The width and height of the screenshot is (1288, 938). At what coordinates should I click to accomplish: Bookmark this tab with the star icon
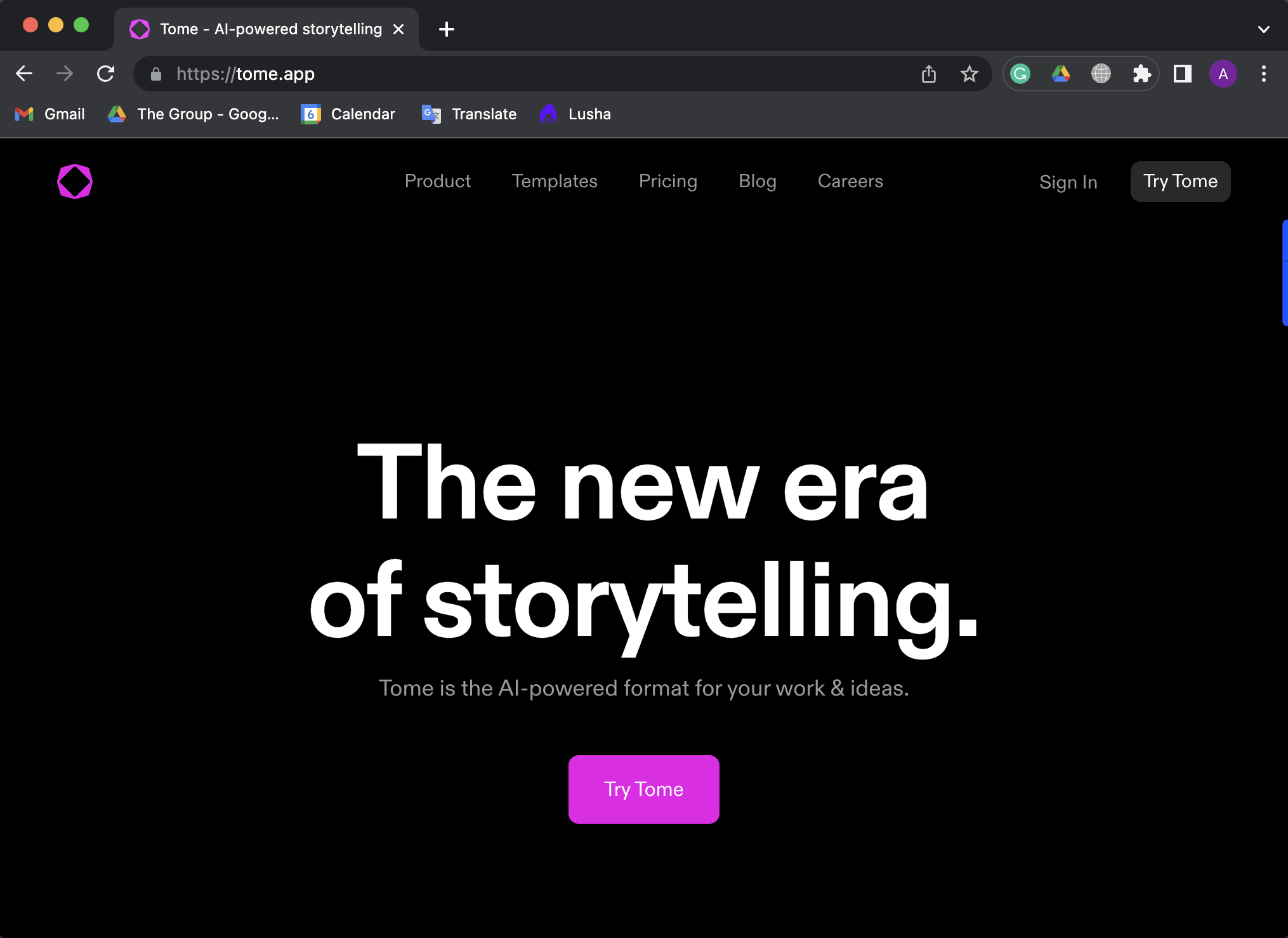pyautogui.click(x=969, y=74)
